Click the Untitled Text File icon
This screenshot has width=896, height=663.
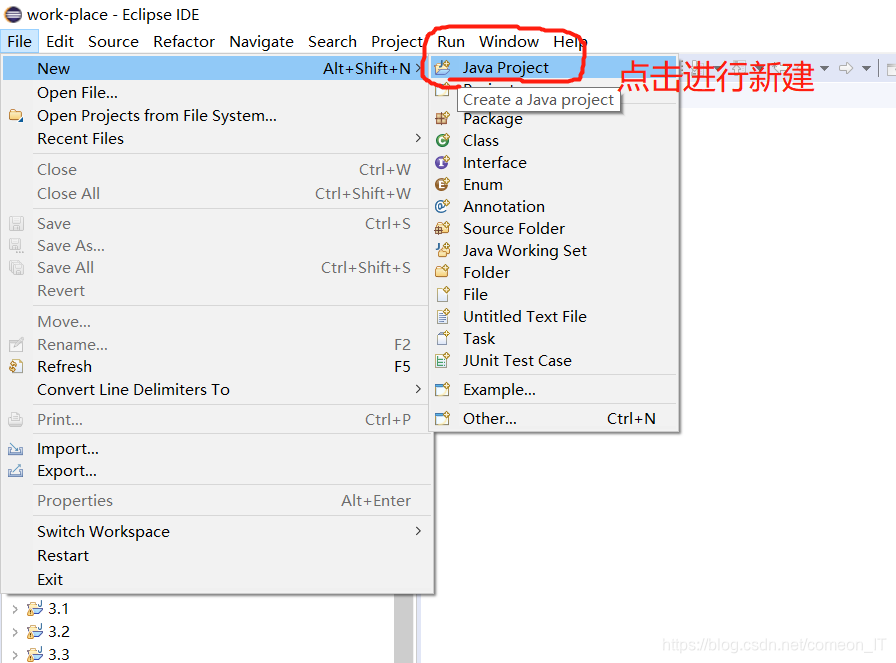442,316
